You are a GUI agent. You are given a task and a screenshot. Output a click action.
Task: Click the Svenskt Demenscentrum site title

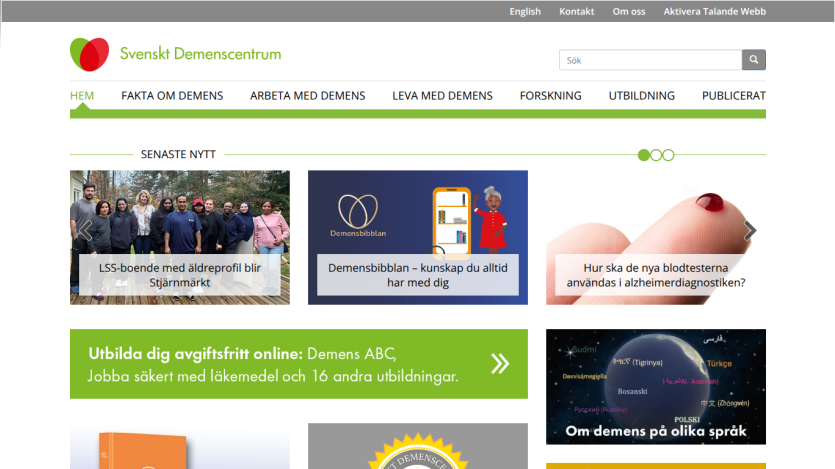tap(200, 54)
